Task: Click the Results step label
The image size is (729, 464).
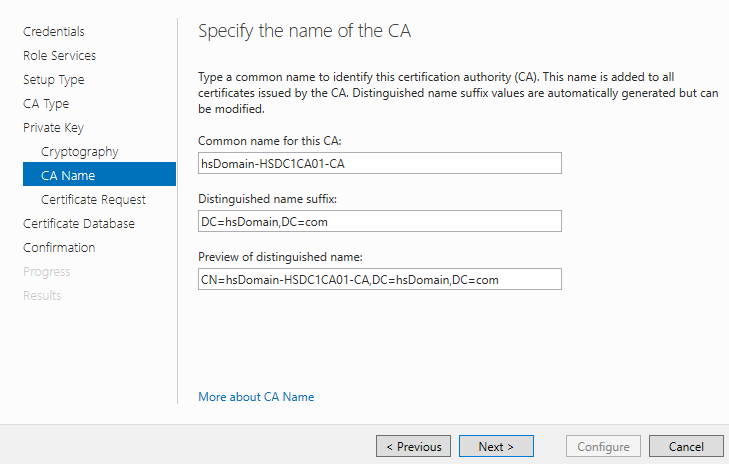Action: click(x=42, y=296)
